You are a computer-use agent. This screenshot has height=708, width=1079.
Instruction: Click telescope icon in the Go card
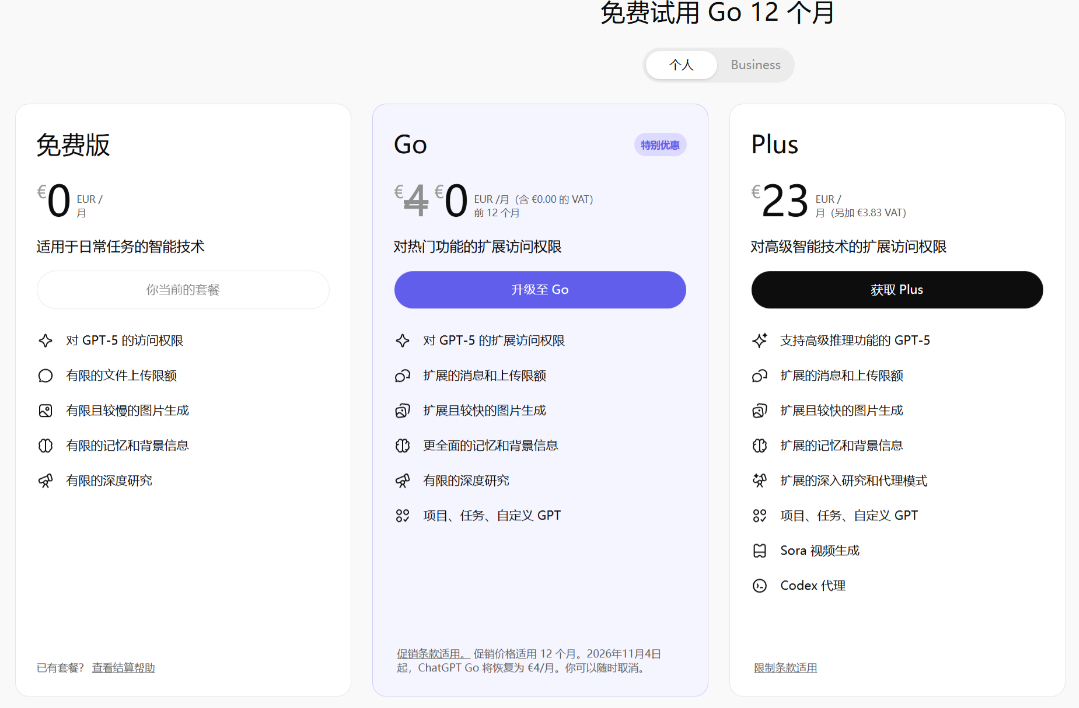(403, 481)
